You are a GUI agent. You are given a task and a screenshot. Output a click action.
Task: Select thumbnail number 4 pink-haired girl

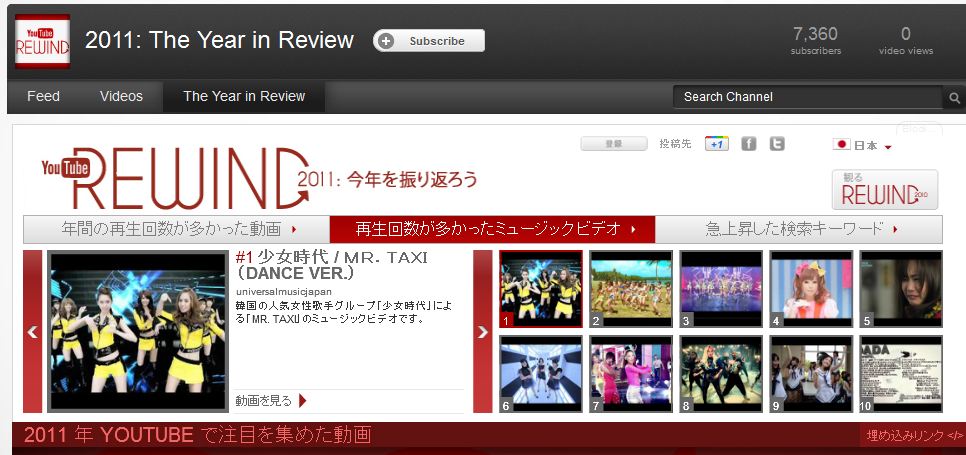[811, 289]
